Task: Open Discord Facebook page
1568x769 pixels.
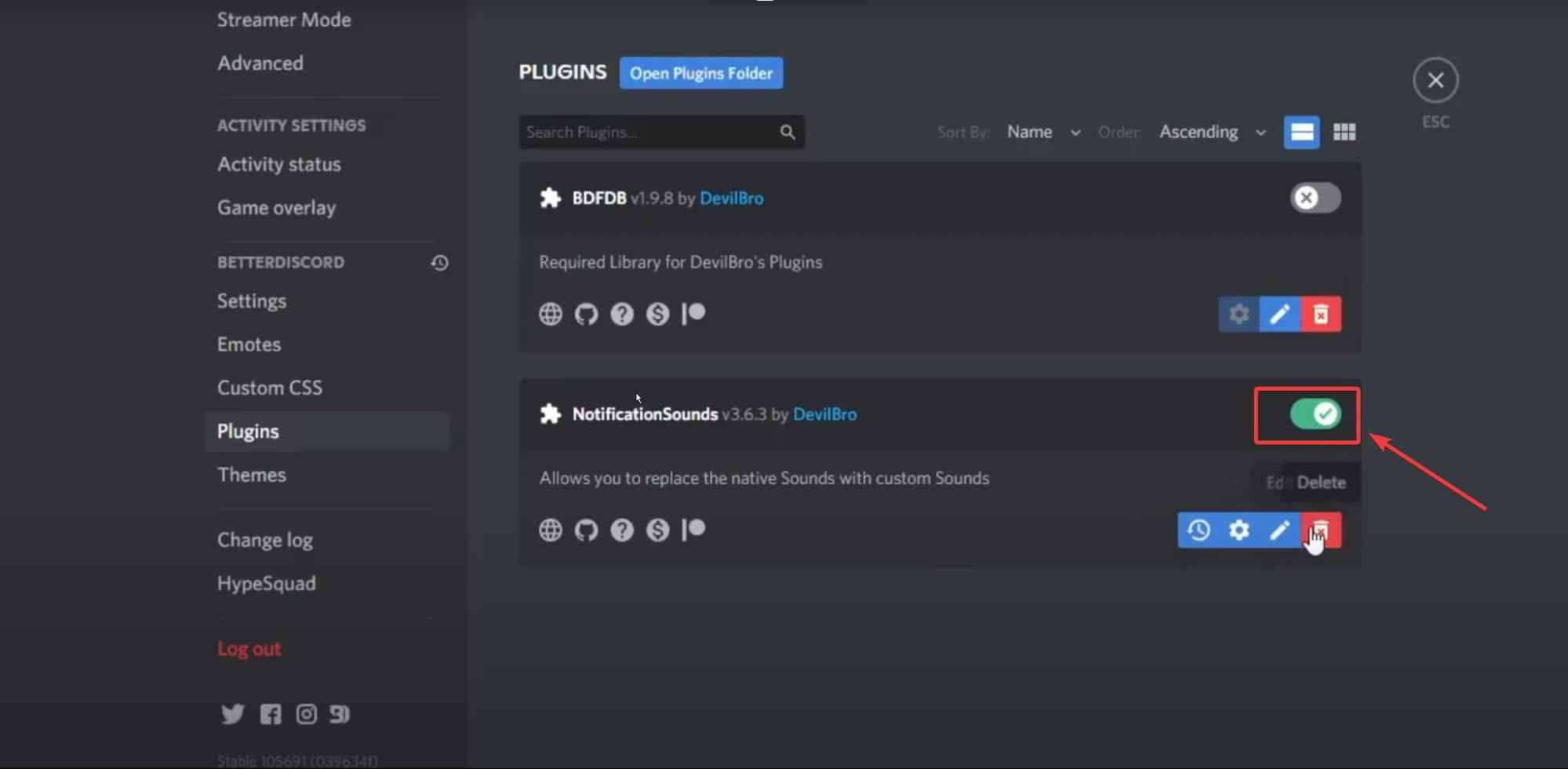Action: pos(271,713)
